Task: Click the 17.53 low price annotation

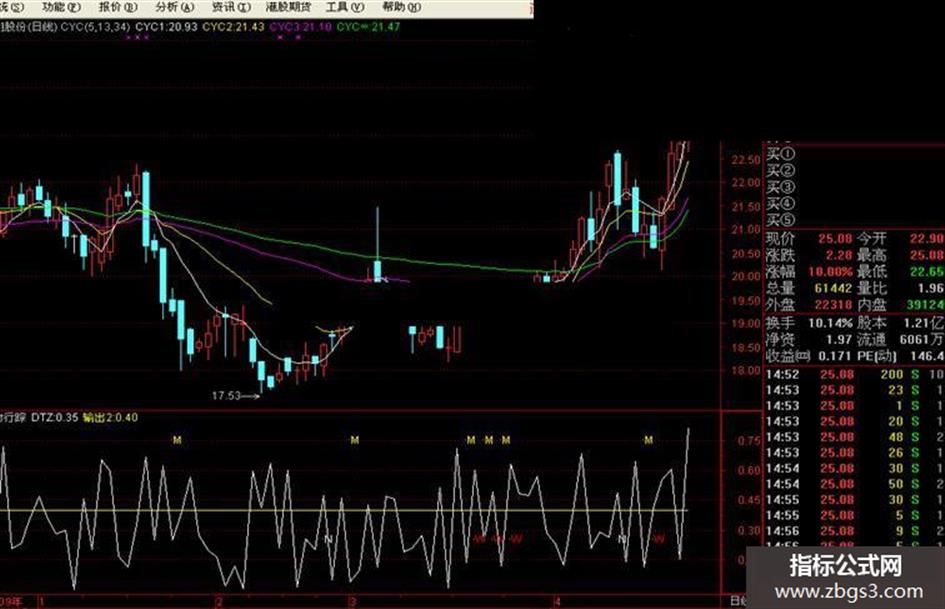Action: (x=226, y=396)
